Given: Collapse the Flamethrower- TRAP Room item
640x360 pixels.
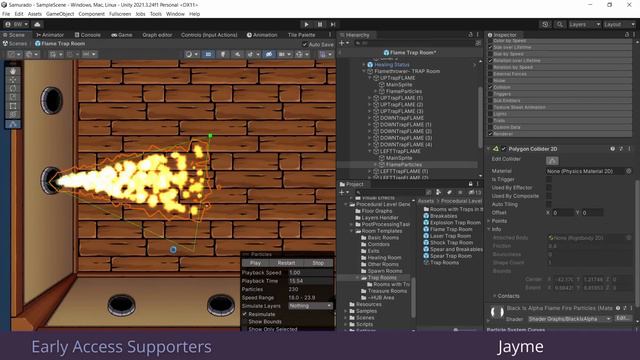Looking at the screenshot, I should (364, 71).
